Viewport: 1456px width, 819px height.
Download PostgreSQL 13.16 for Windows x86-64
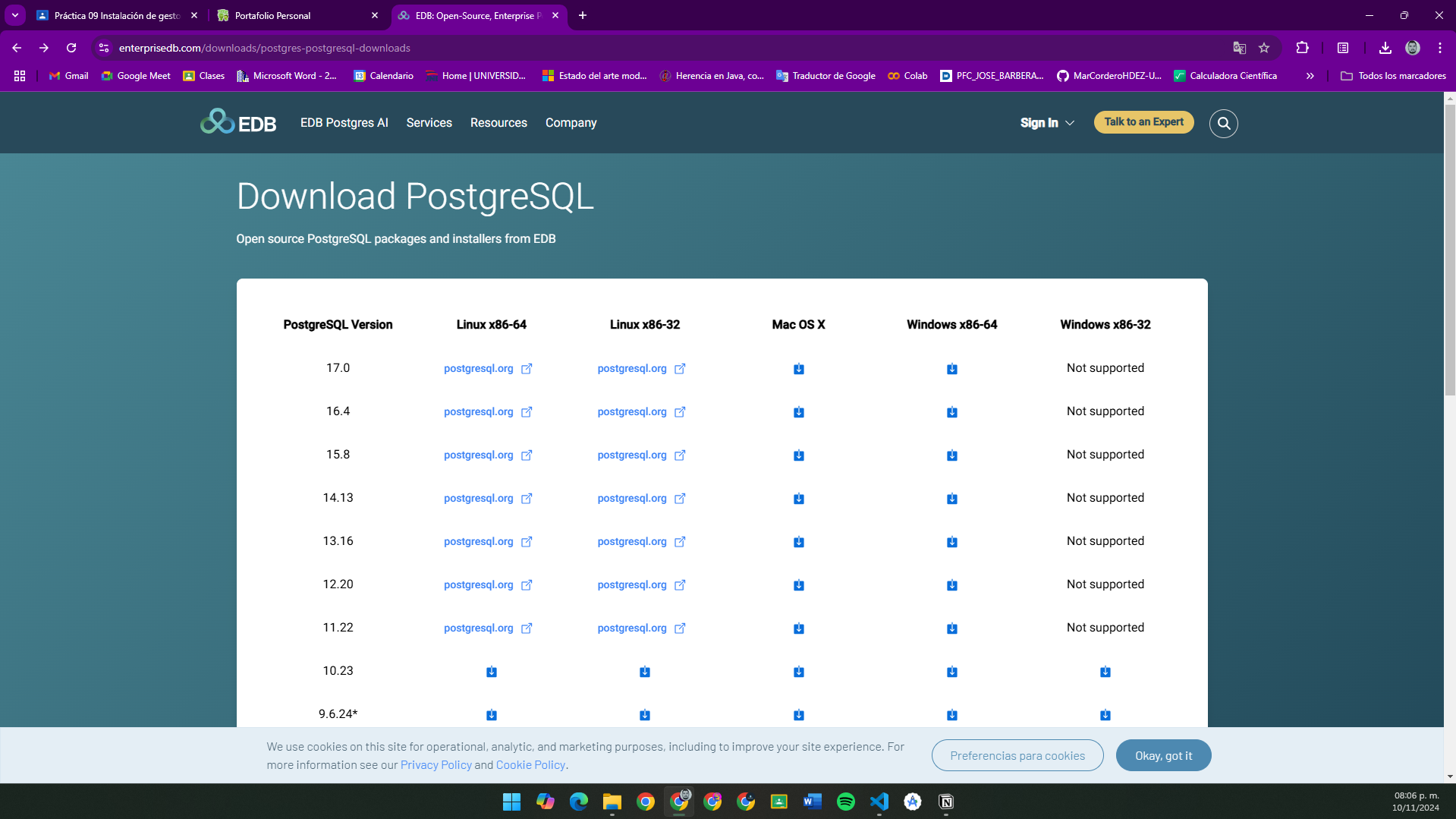coord(952,542)
